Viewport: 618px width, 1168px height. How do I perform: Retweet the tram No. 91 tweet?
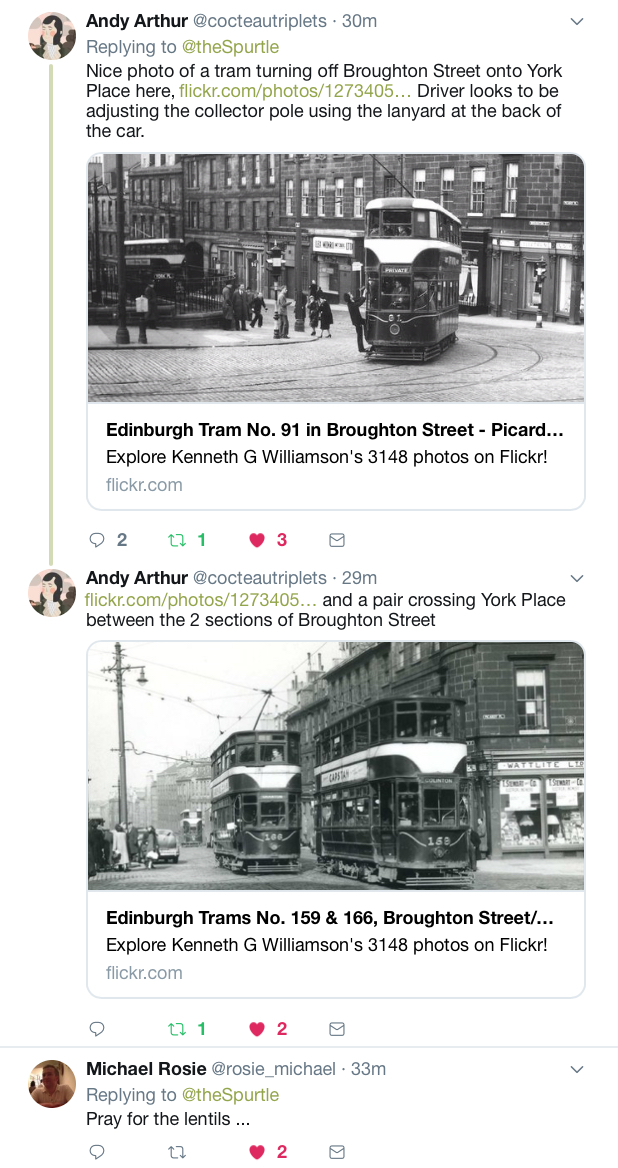177,540
